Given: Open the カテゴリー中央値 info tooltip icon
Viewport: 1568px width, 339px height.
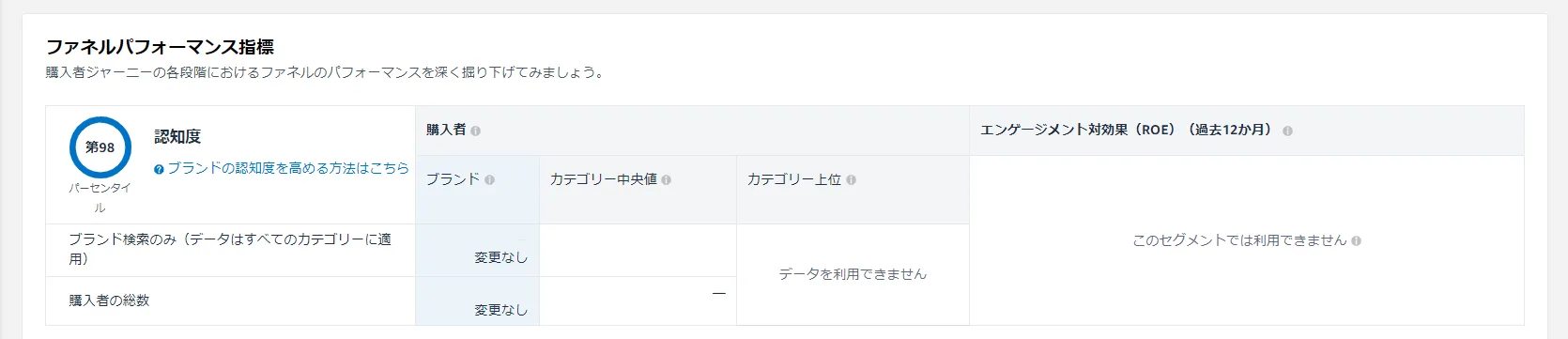Looking at the screenshot, I should tap(666, 180).
